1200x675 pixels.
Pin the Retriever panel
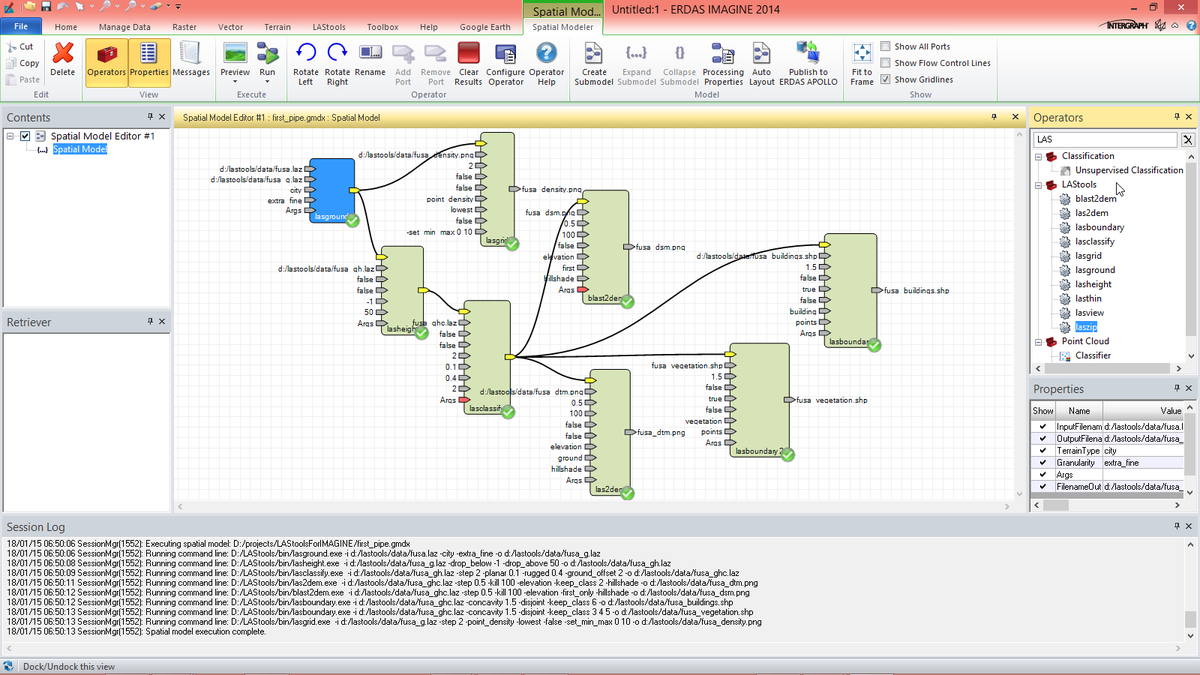tap(149, 322)
